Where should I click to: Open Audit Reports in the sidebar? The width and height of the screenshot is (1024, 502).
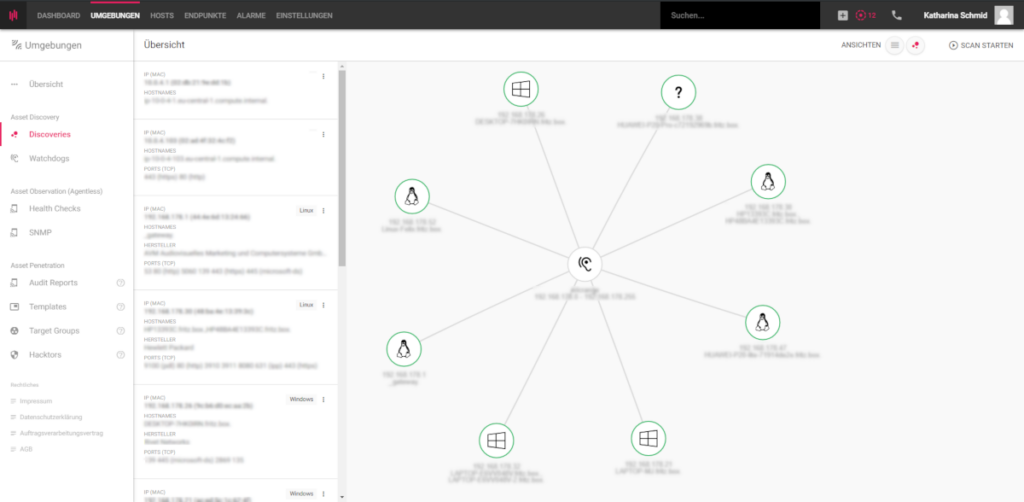(x=53, y=283)
